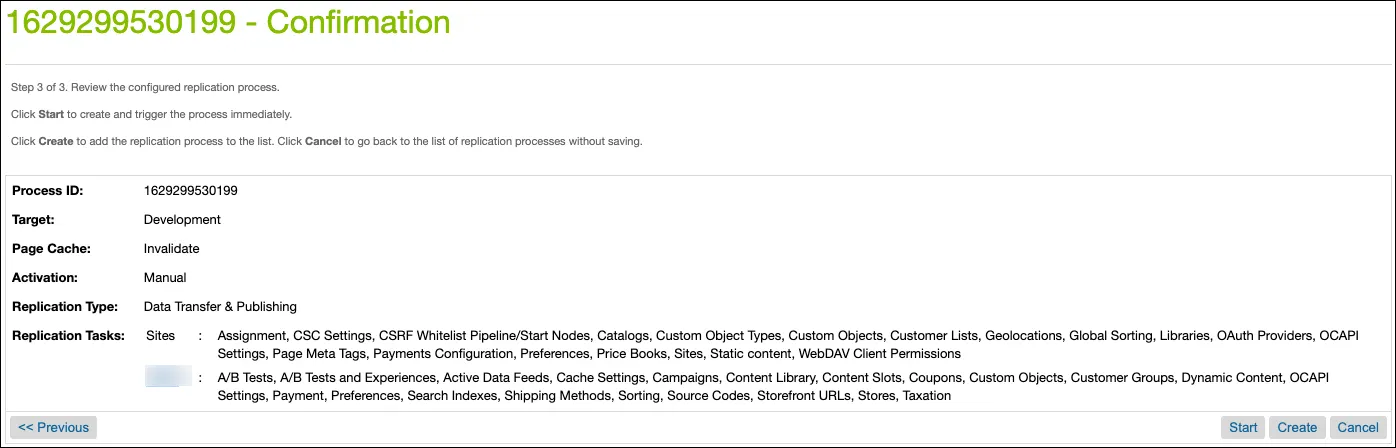Select the Process ID value 1629299530199
Screen dimensions: 1396x448
click(191, 191)
